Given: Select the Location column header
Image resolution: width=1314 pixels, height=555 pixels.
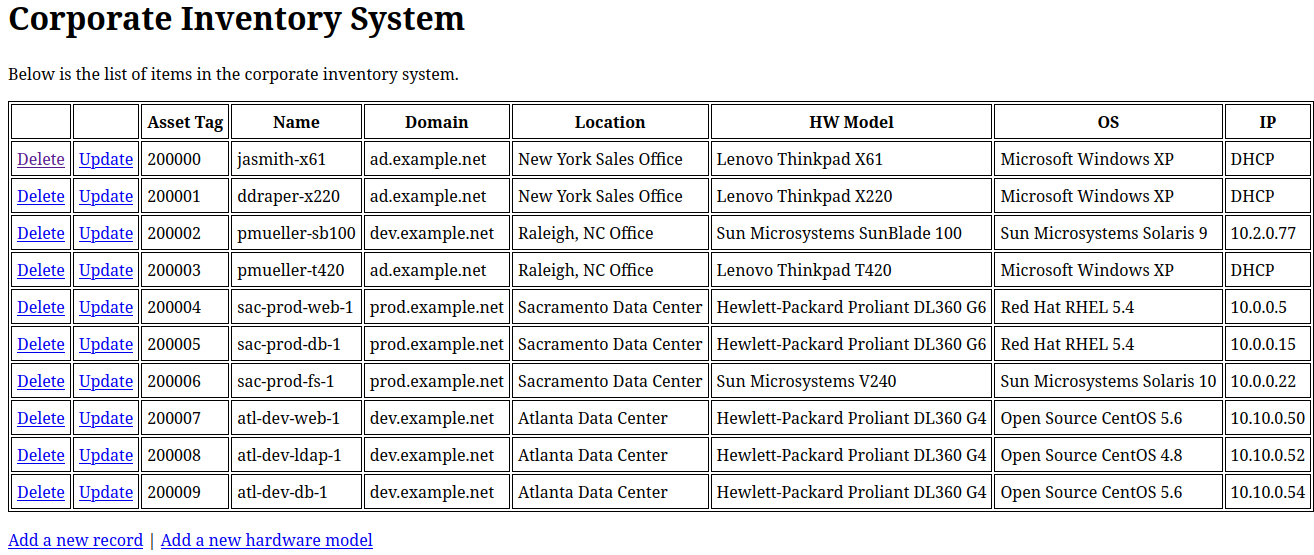Looking at the screenshot, I should click(x=610, y=122).
